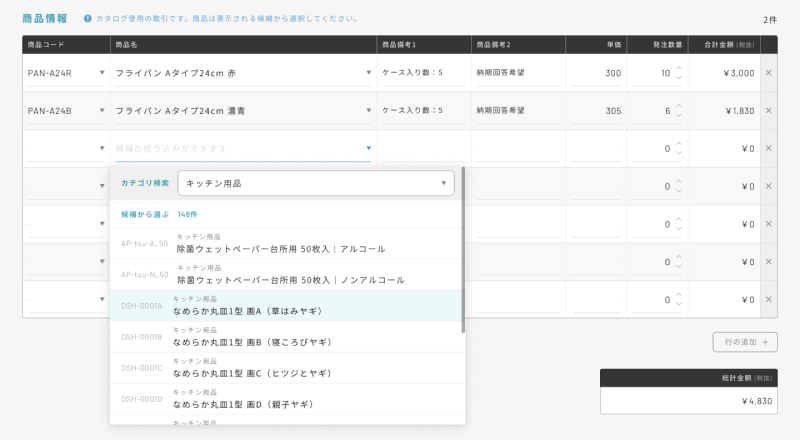Delete the PAN-A24R row with the × icon

(x=768, y=73)
